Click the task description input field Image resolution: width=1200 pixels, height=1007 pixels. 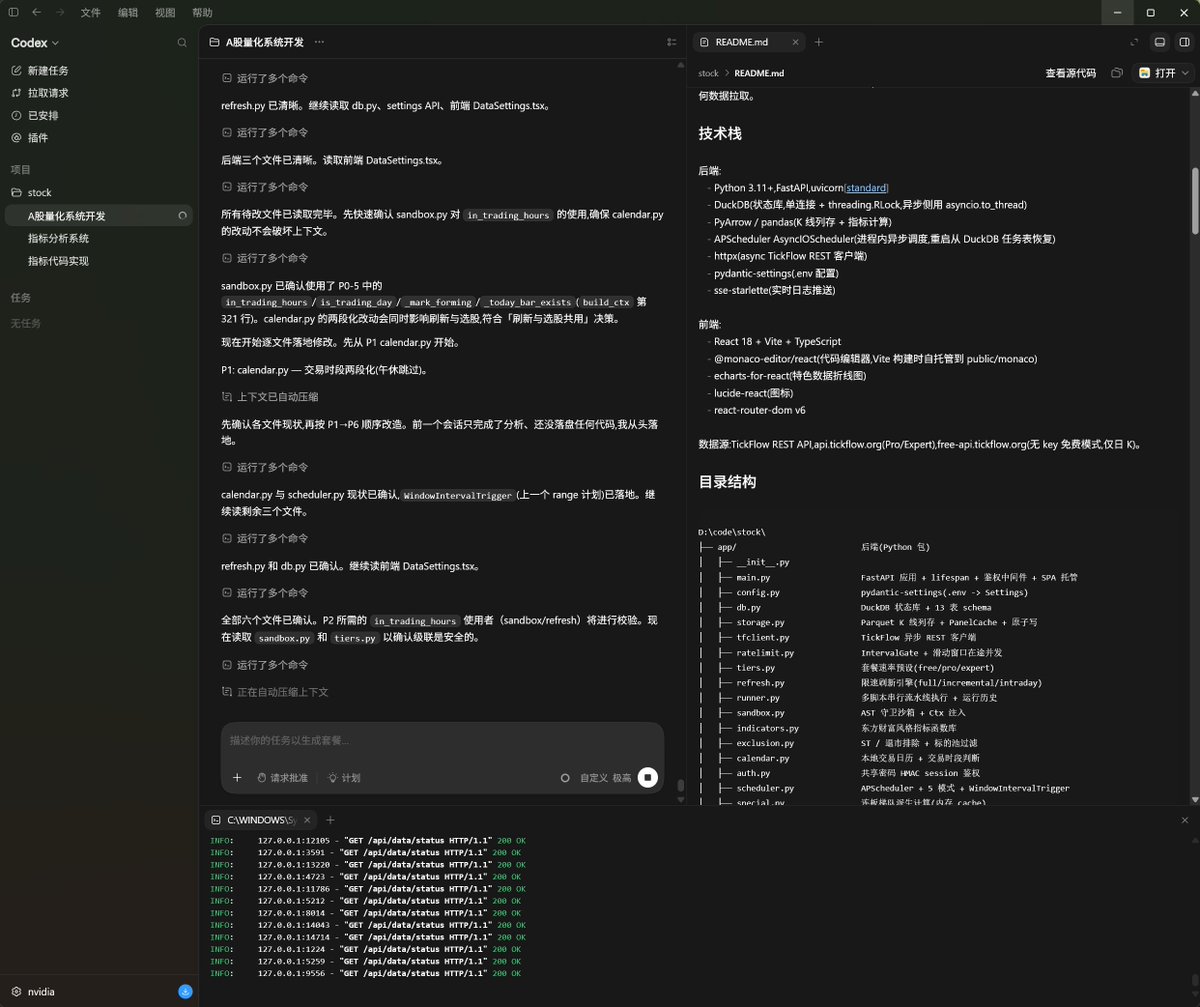pyautogui.click(x=442, y=741)
